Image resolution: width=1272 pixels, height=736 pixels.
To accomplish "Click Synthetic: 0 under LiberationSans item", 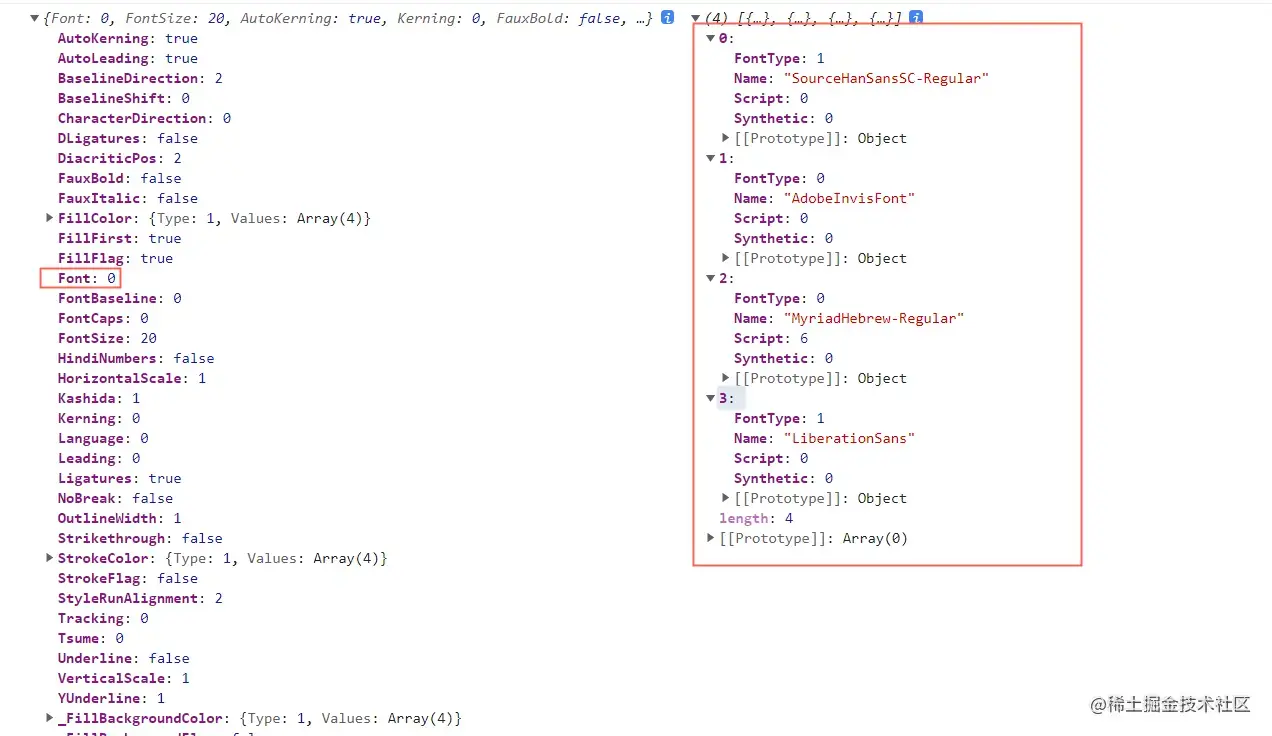I will (x=783, y=478).
